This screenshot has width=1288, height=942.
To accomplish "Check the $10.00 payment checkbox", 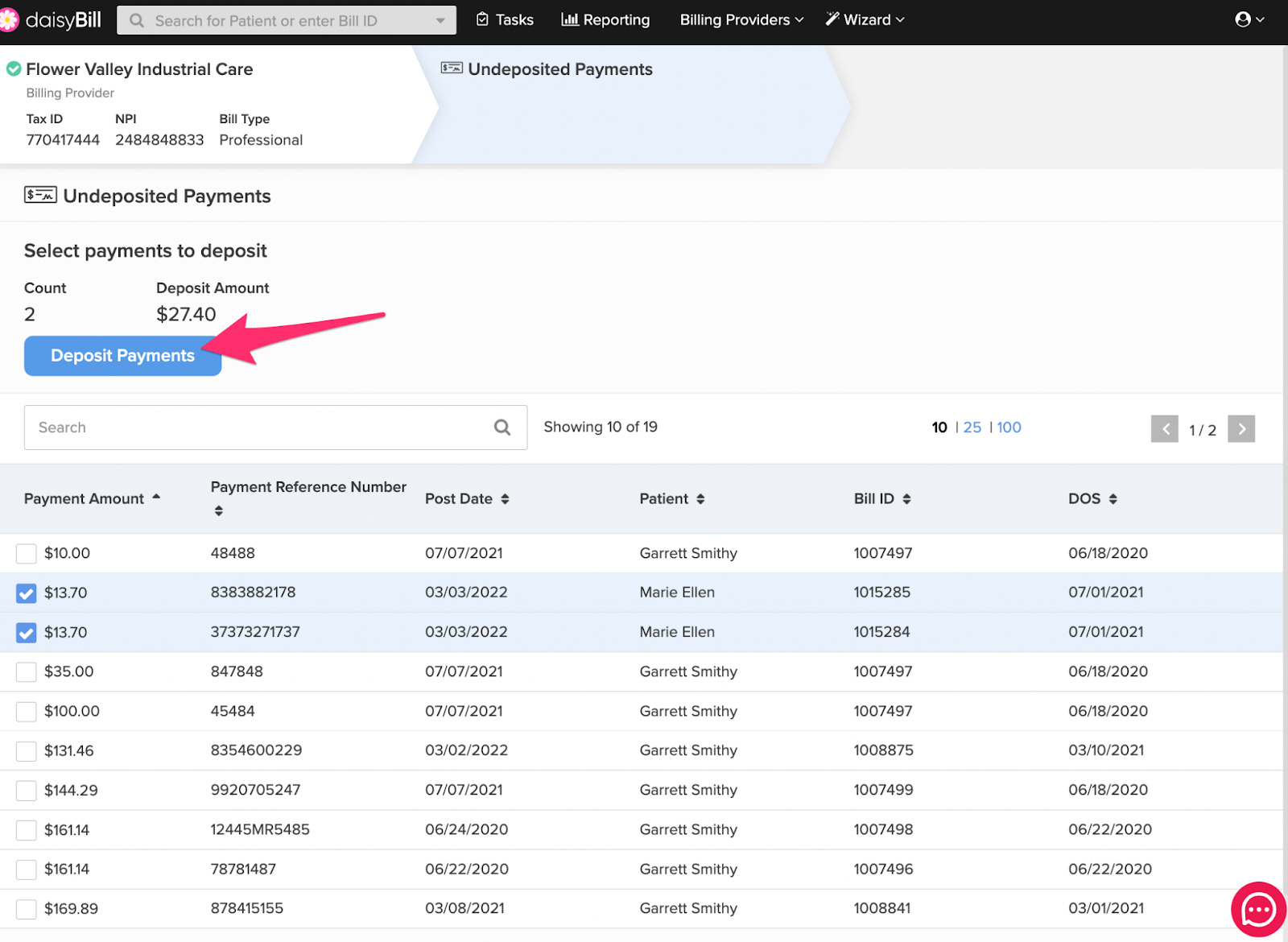I will tap(27, 554).
